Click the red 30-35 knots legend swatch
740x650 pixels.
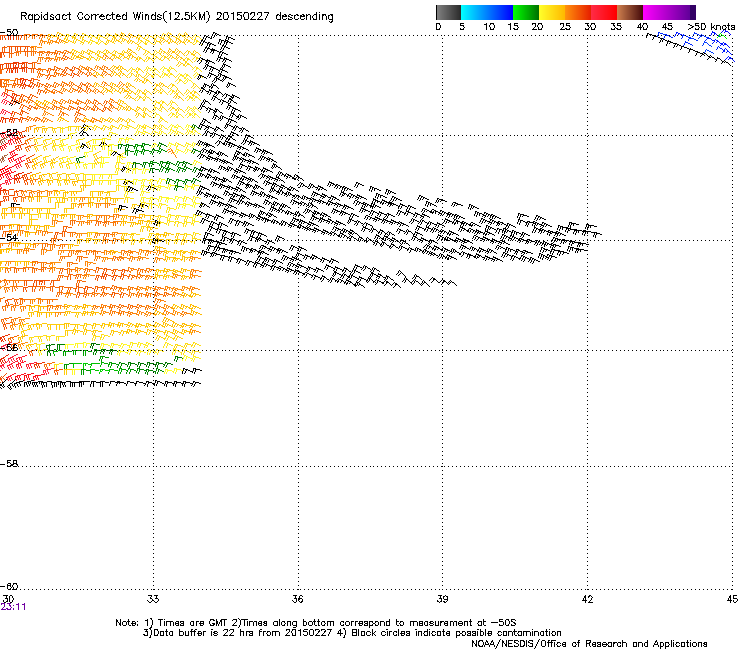(604, 12)
